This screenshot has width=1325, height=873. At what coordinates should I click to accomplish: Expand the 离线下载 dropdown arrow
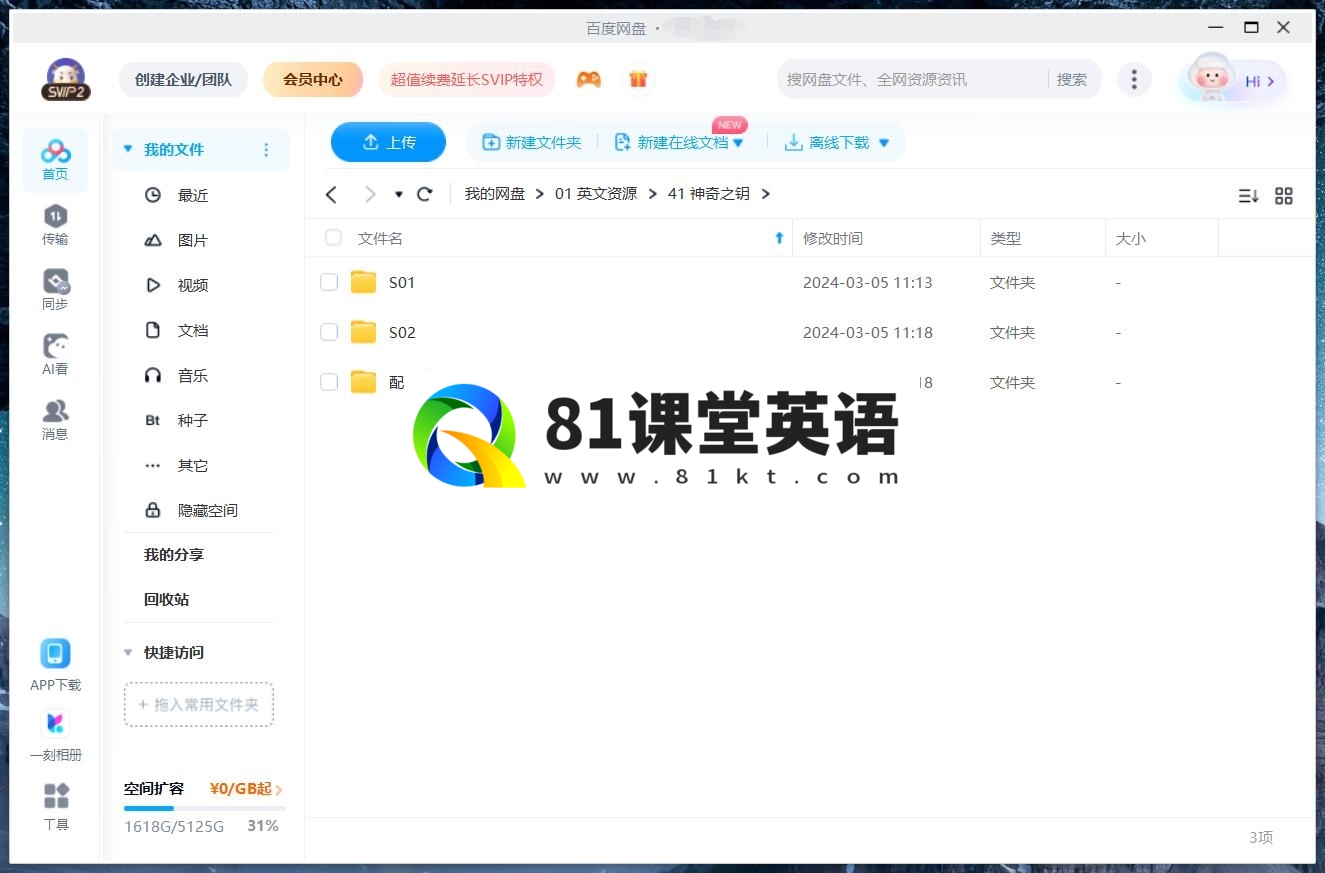(884, 143)
